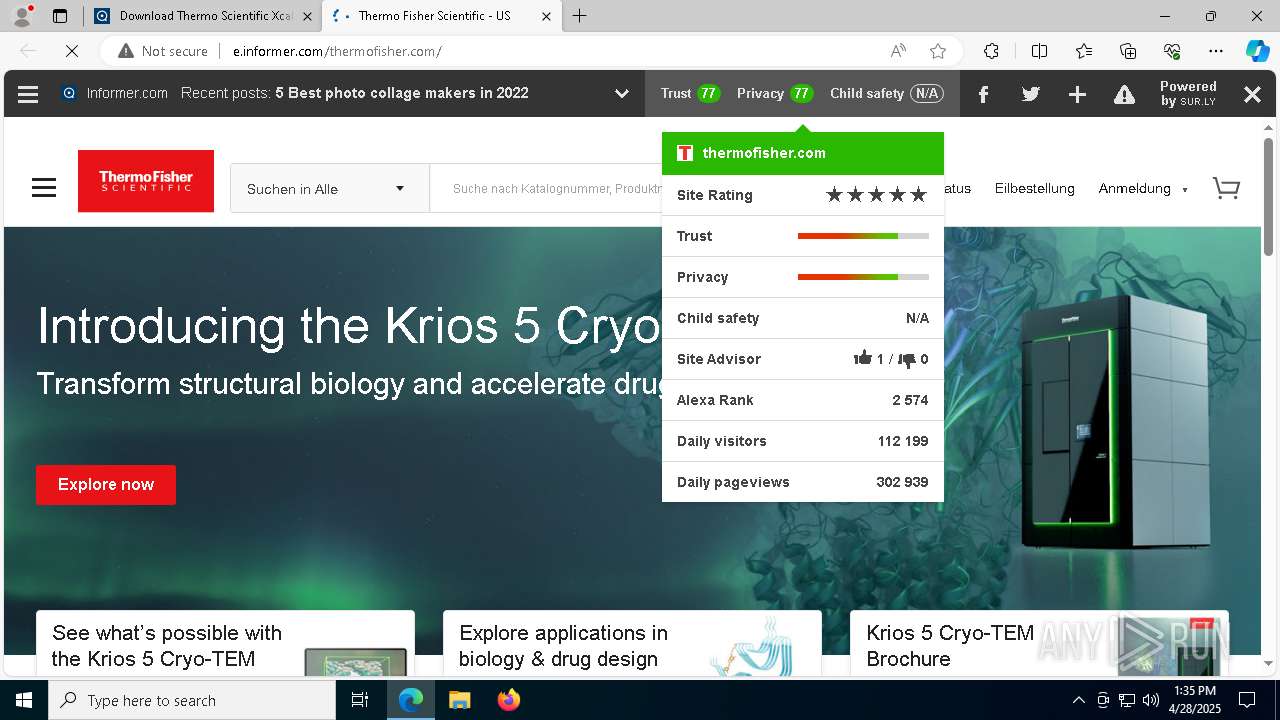
Task: Open the Suchen in Alle dropdown
Action: point(329,188)
